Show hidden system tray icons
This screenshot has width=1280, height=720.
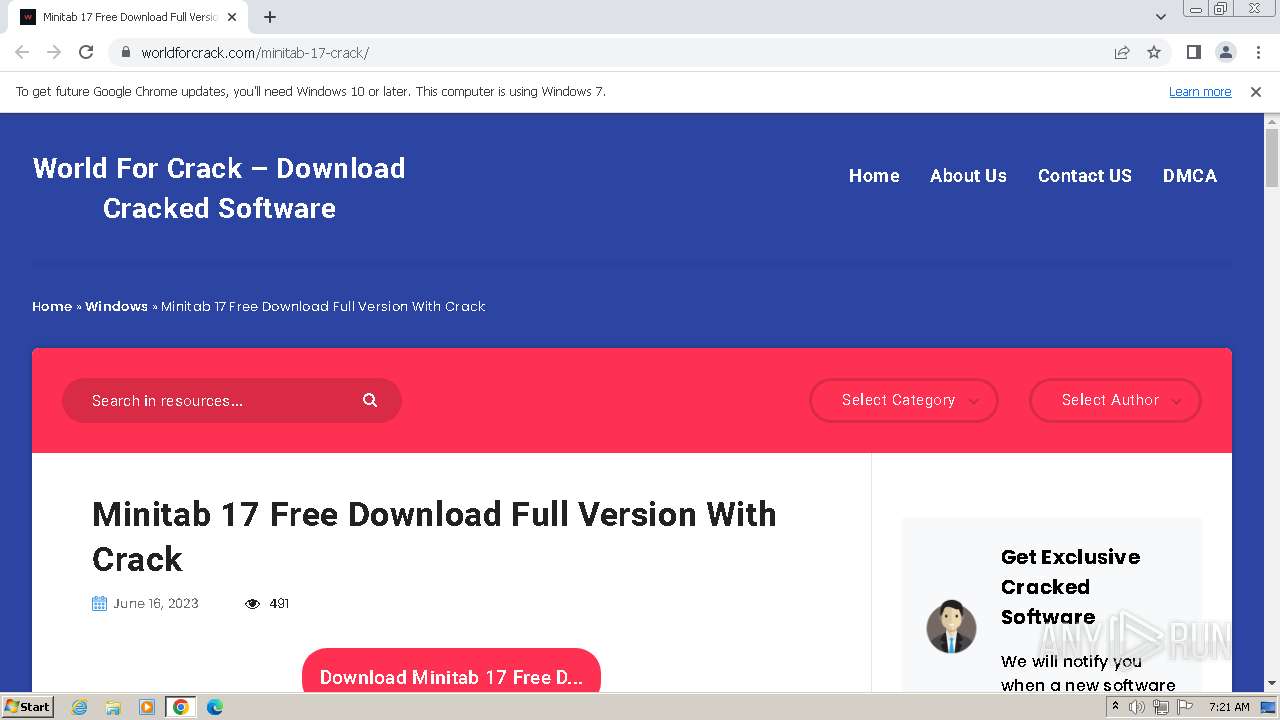pyautogui.click(x=1115, y=707)
